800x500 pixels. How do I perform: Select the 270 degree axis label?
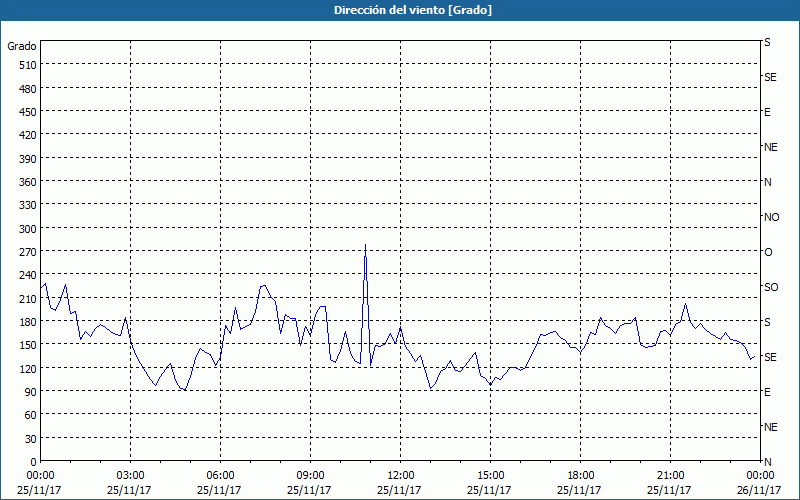28,252
